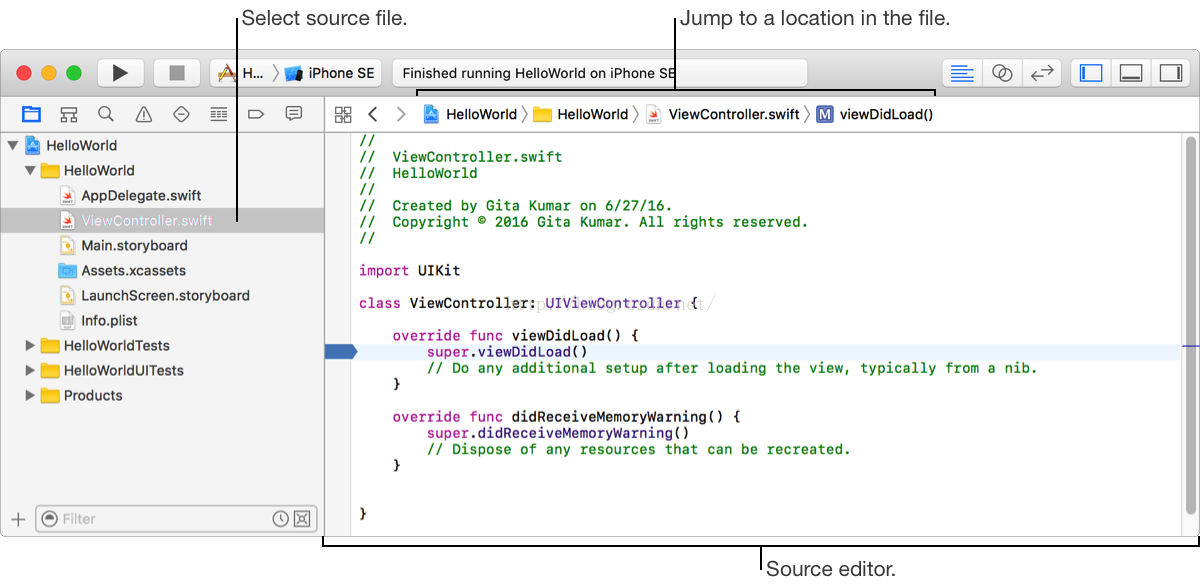Toggle the Navigator panel visibility

point(1092,73)
